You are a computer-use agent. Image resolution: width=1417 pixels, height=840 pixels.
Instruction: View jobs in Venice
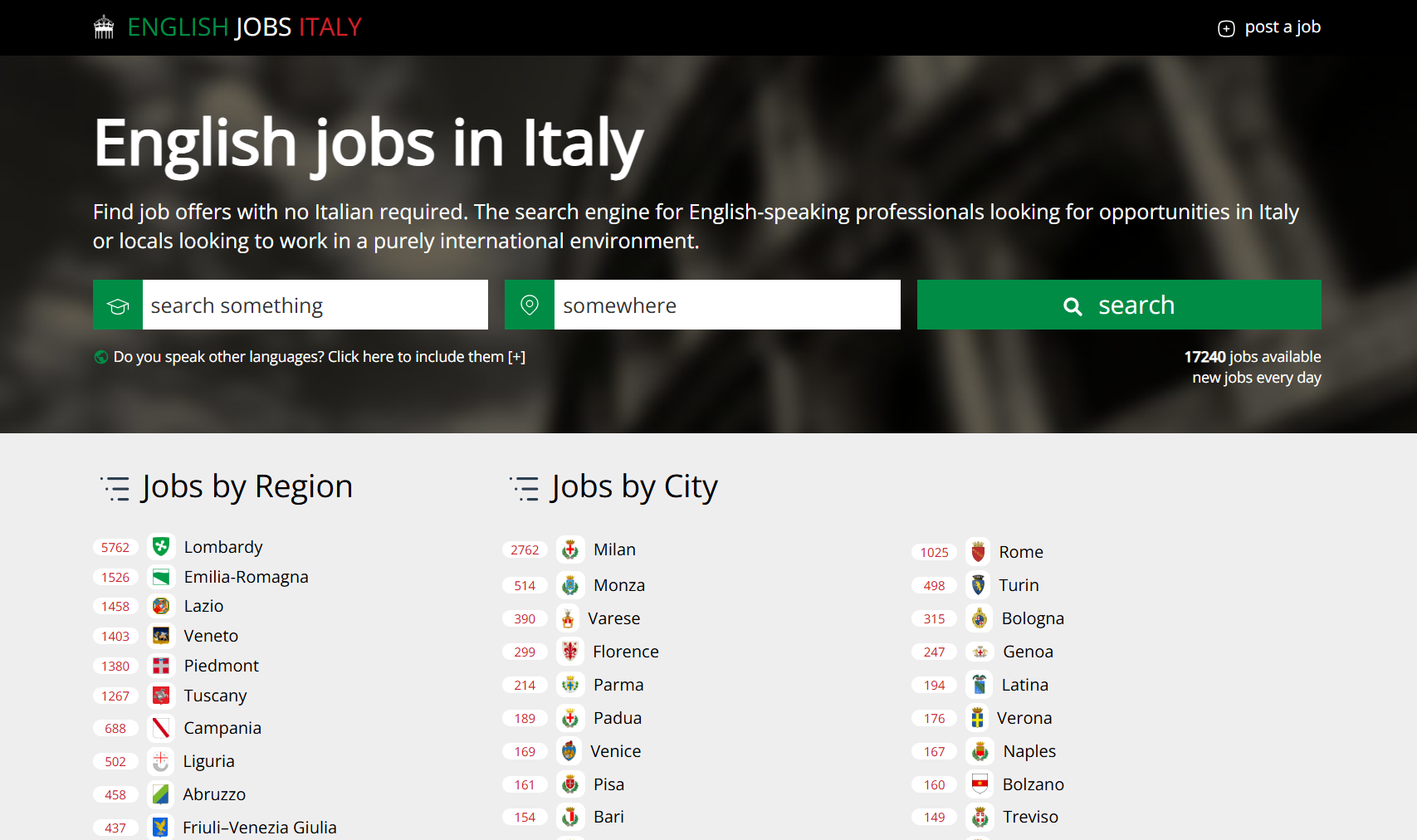click(x=615, y=750)
